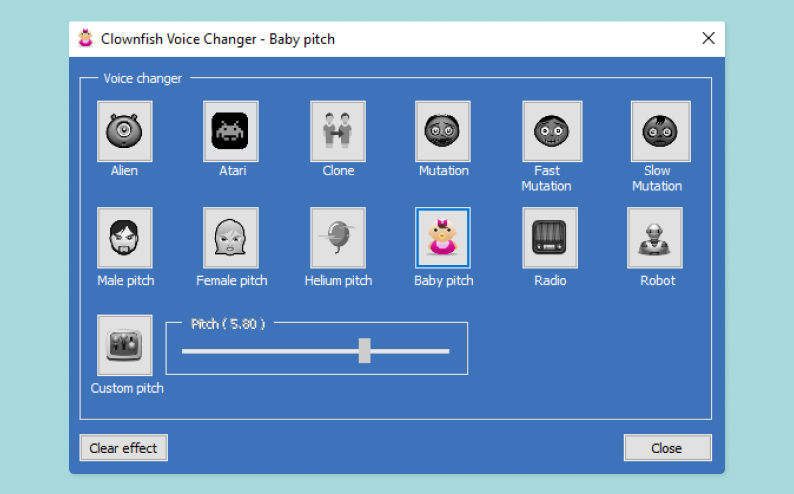
Task: Click the 'Helium pitch' text label
Action: click(x=338, y=280)
